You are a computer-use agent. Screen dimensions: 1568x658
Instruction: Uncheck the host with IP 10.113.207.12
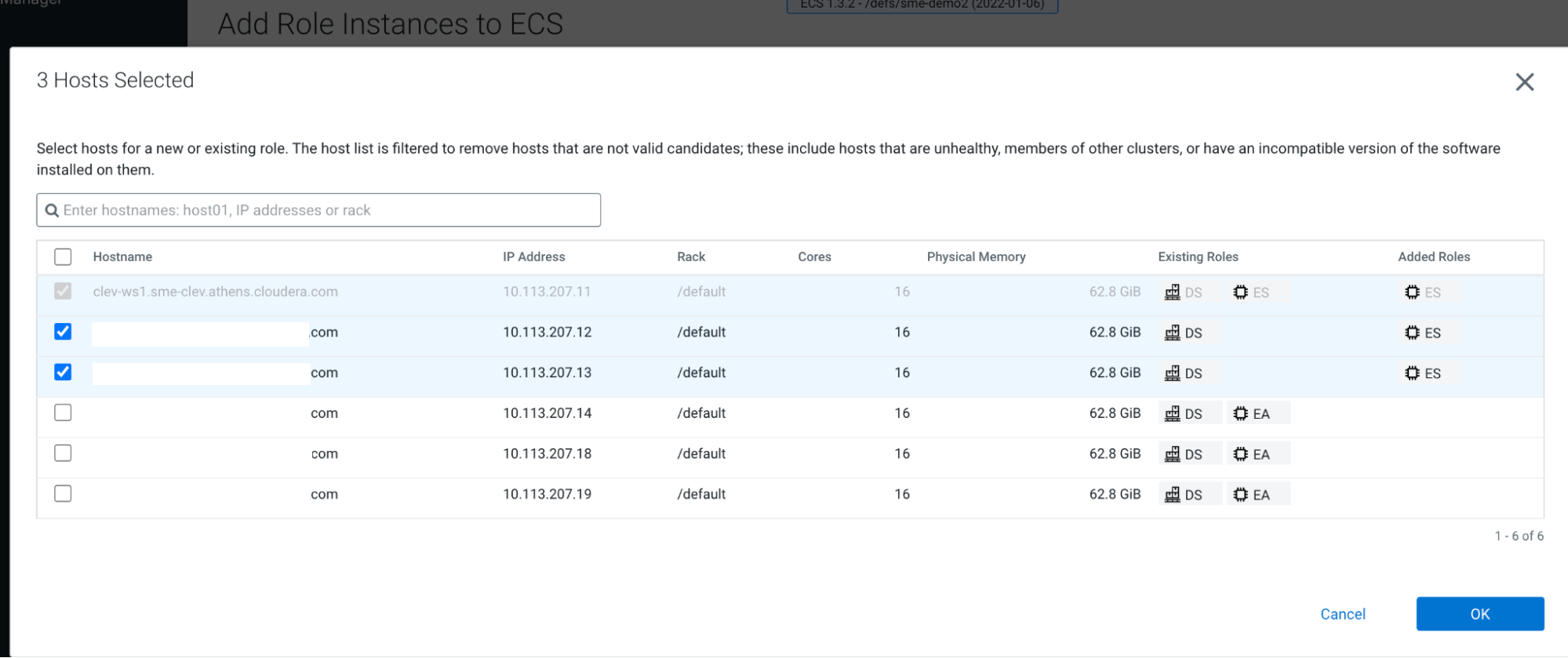(63, 332)
